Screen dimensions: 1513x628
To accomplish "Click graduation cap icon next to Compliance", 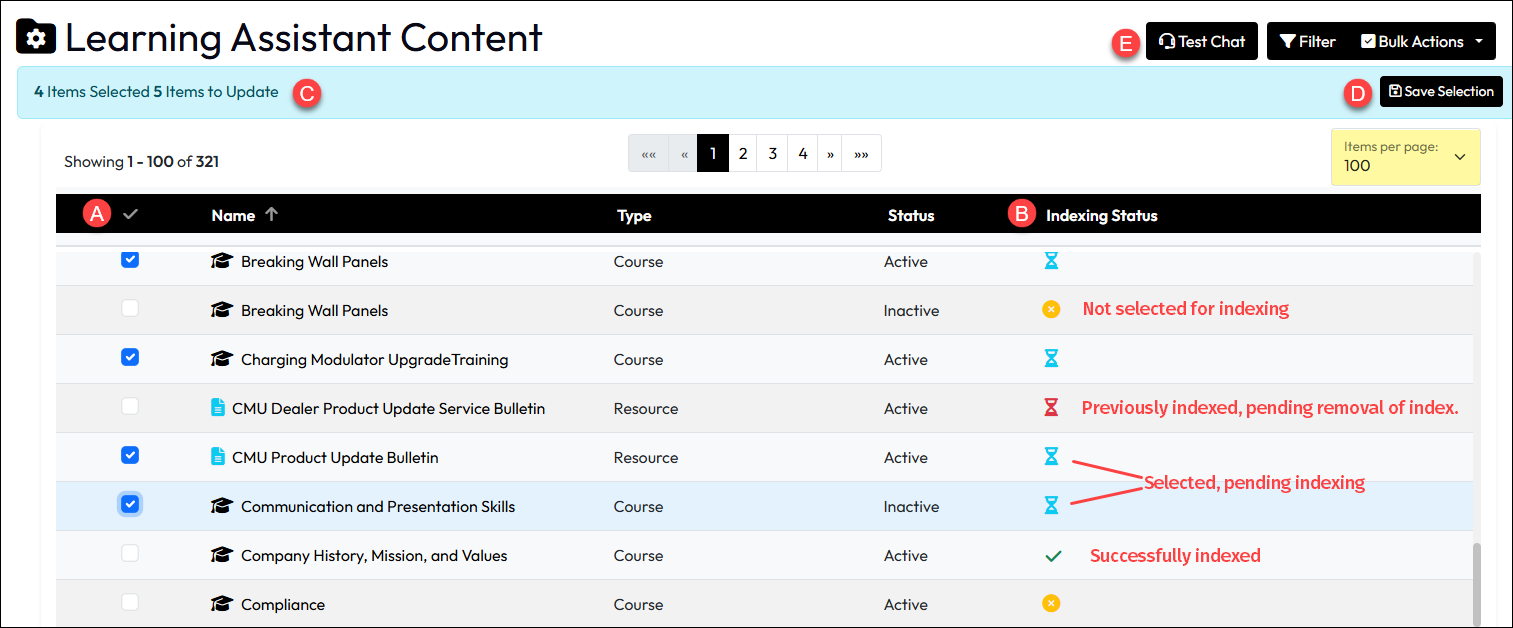I will [221, 604].
